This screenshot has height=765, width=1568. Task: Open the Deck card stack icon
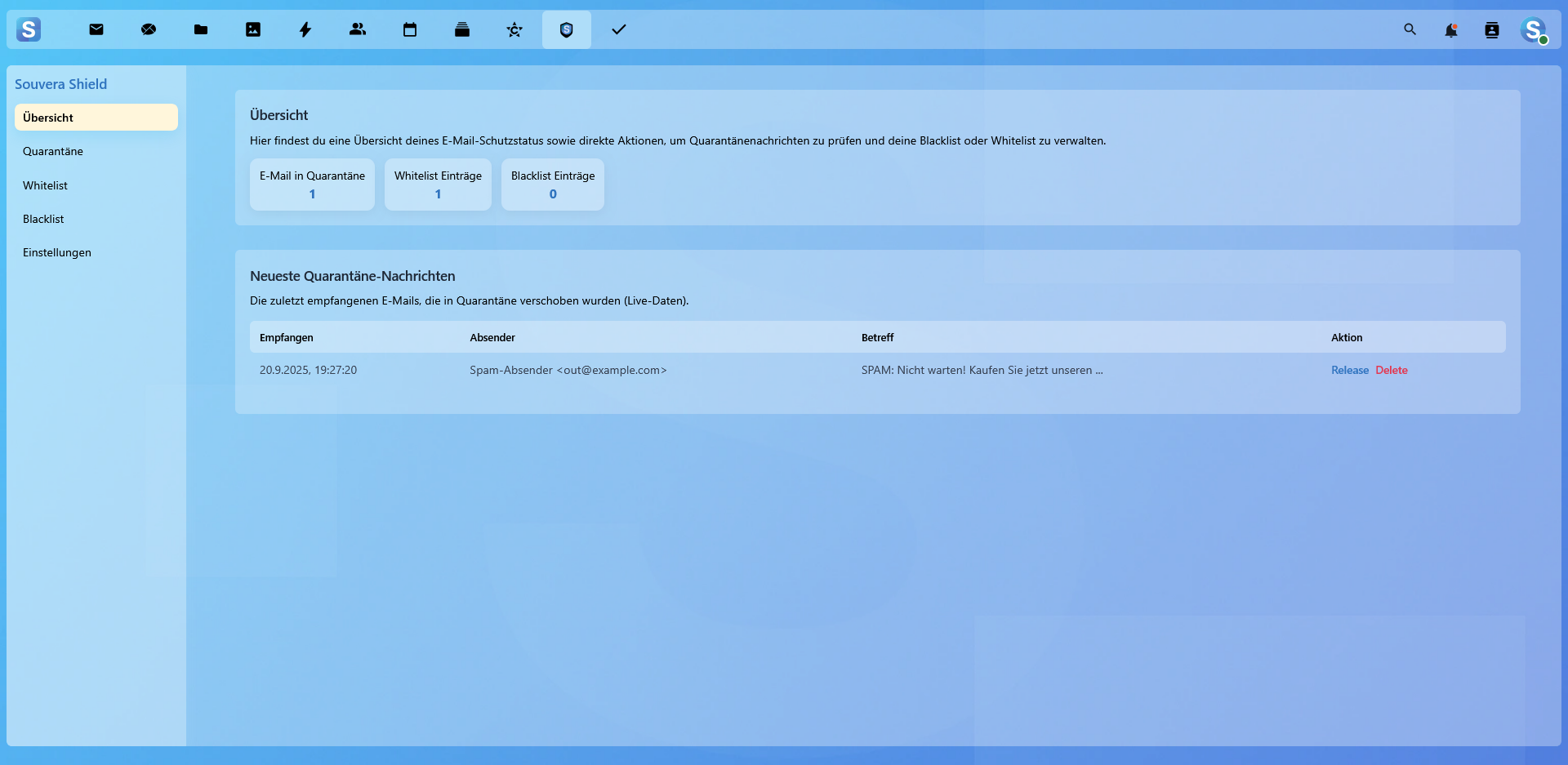[x=462, y=29]
